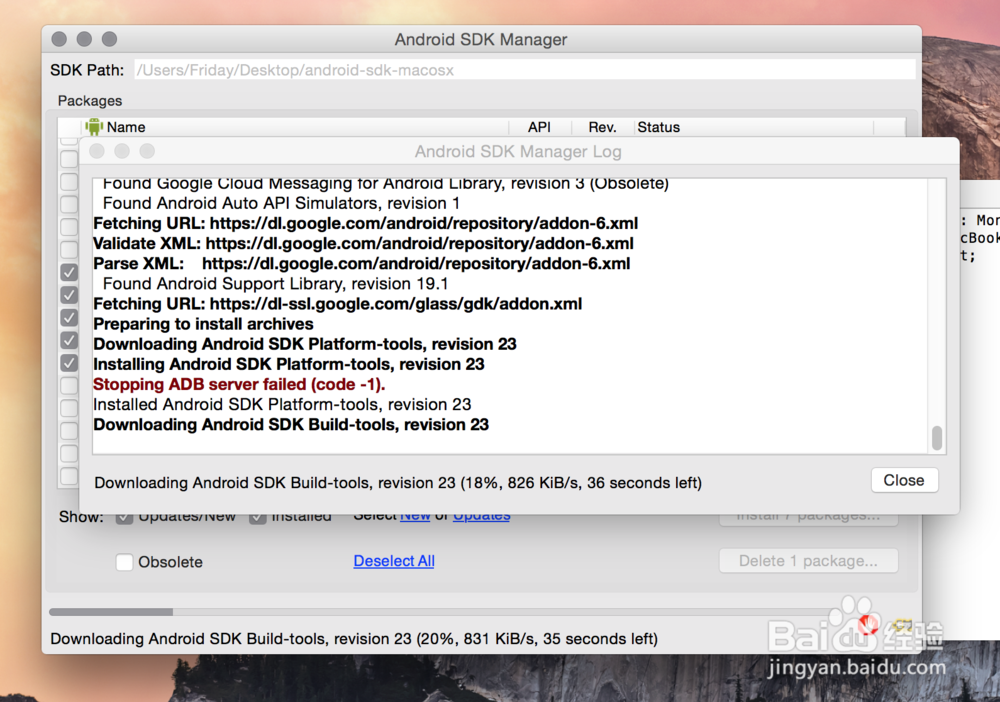Close the Android SDK Manager Log dialog

[904, 480]
